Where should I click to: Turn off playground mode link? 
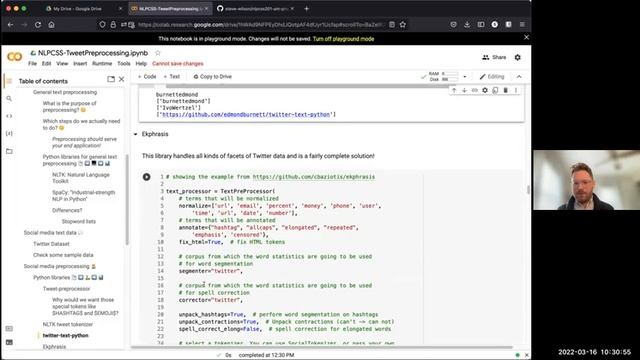pos(343,39)
